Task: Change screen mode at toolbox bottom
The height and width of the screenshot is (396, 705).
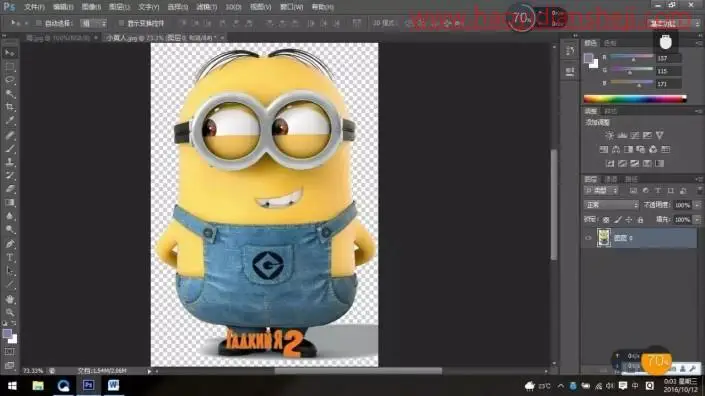Action: (x=9, y=365)
